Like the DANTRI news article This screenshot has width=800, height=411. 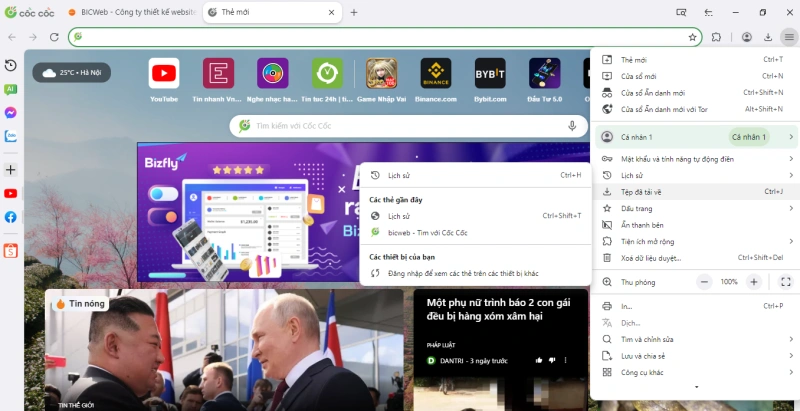[539, 361]
